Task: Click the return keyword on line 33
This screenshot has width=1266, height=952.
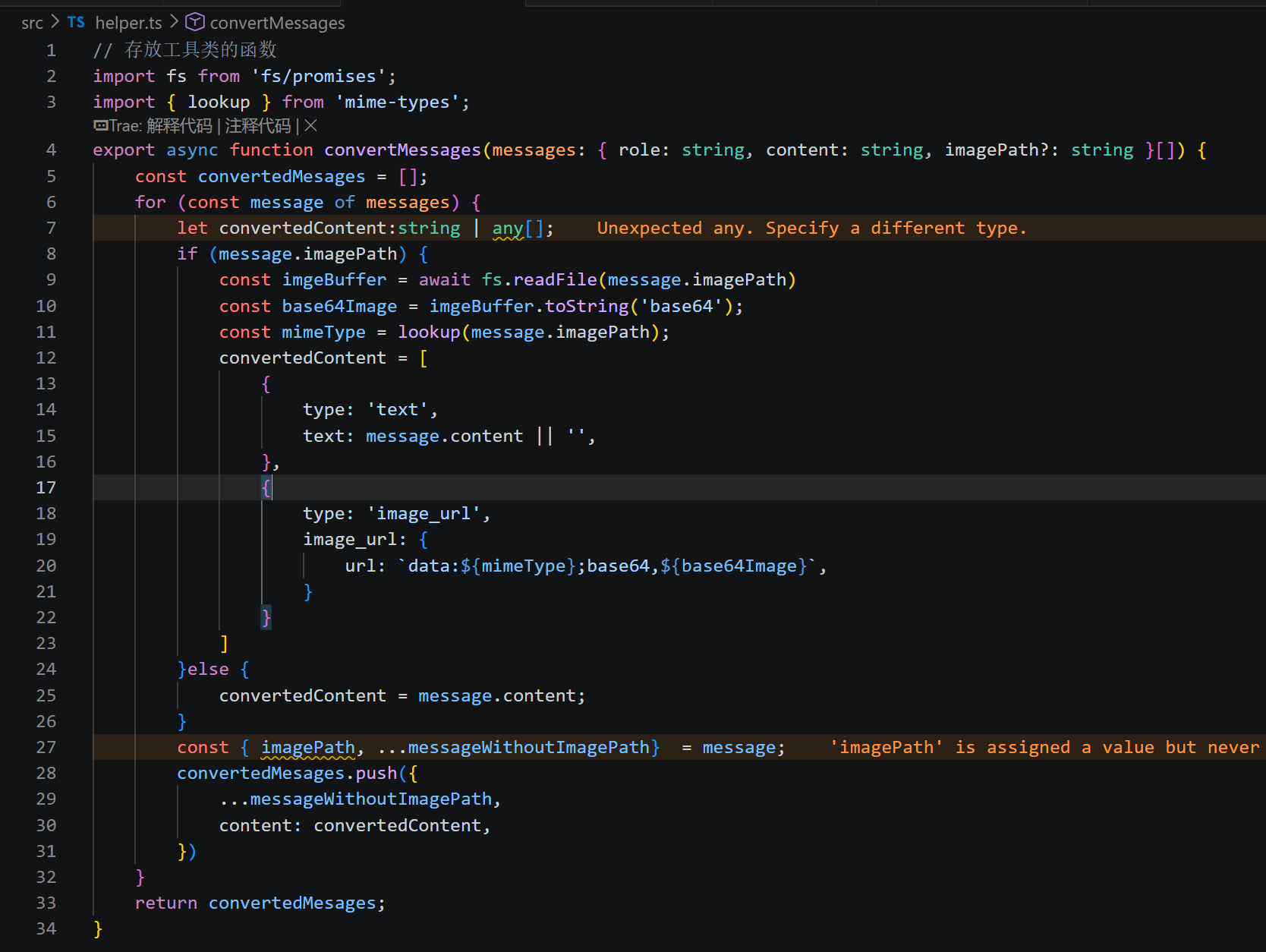Action: (x=166, y=903)
